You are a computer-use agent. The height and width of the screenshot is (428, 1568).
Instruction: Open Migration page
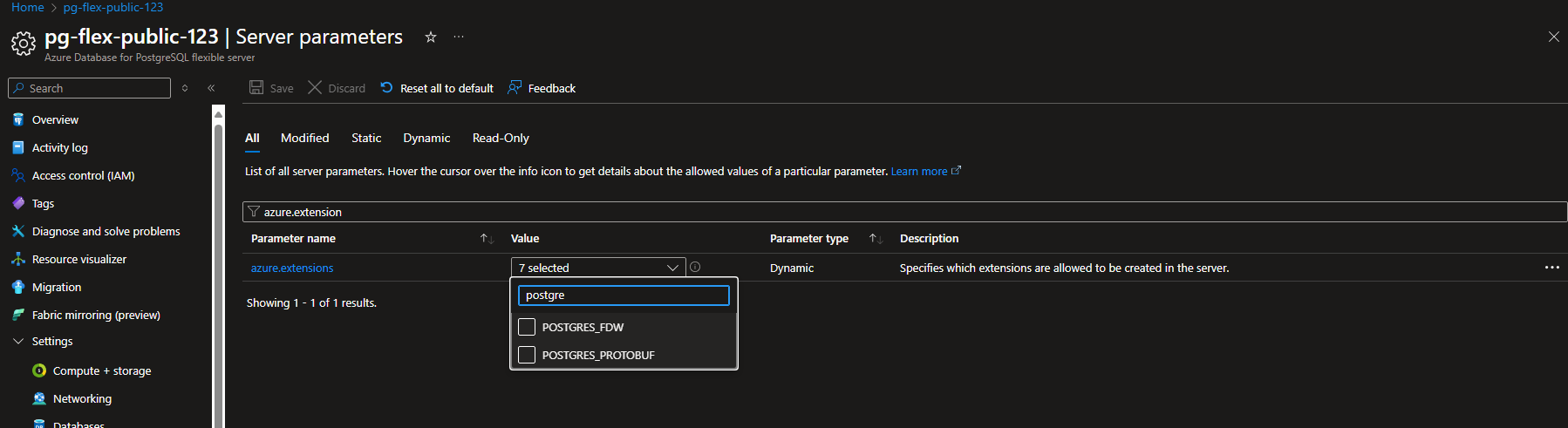coord(57,287)
